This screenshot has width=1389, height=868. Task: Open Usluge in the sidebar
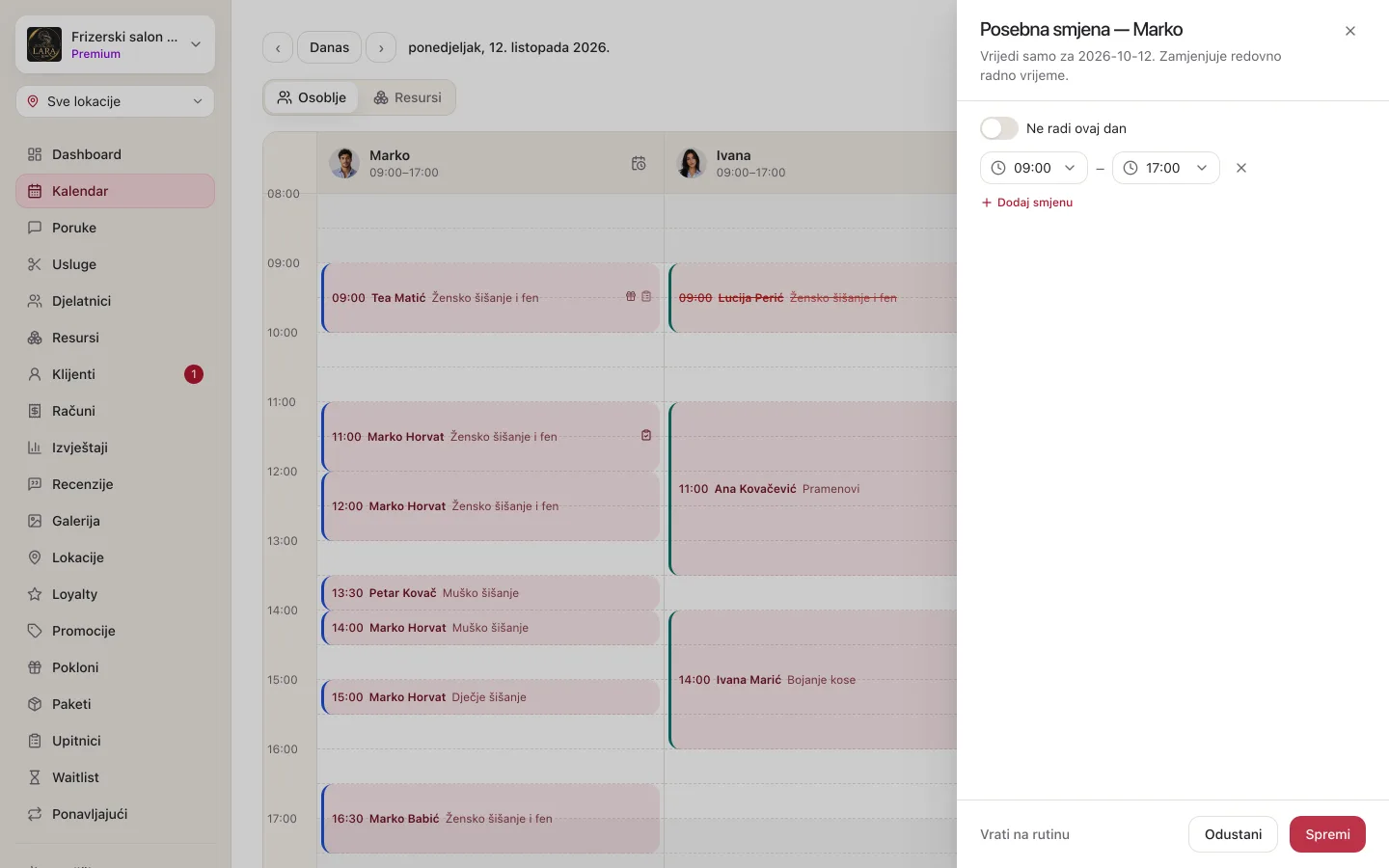(x=115, y=264)
